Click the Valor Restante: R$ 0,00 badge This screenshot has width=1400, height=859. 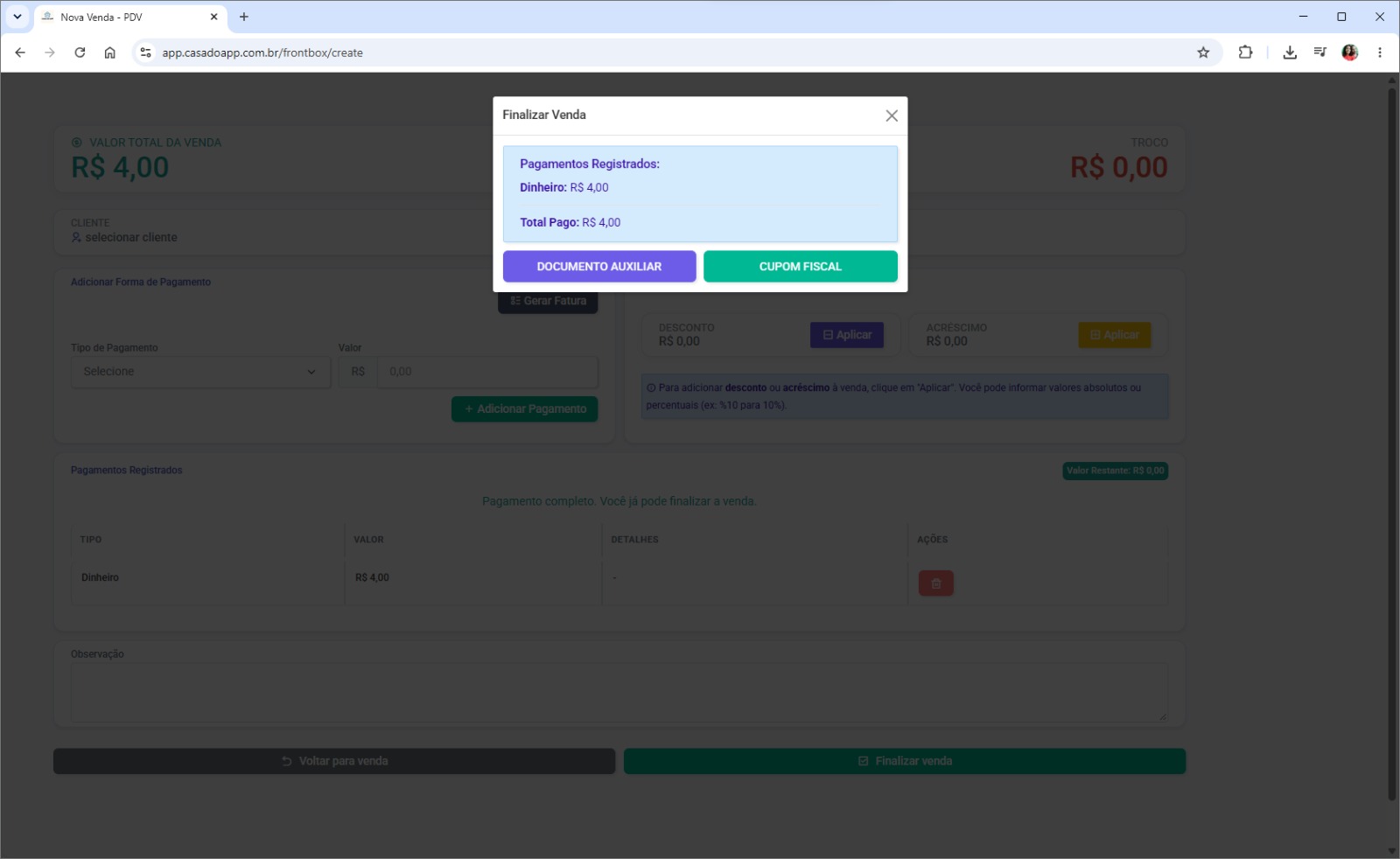coord(1116,471)
